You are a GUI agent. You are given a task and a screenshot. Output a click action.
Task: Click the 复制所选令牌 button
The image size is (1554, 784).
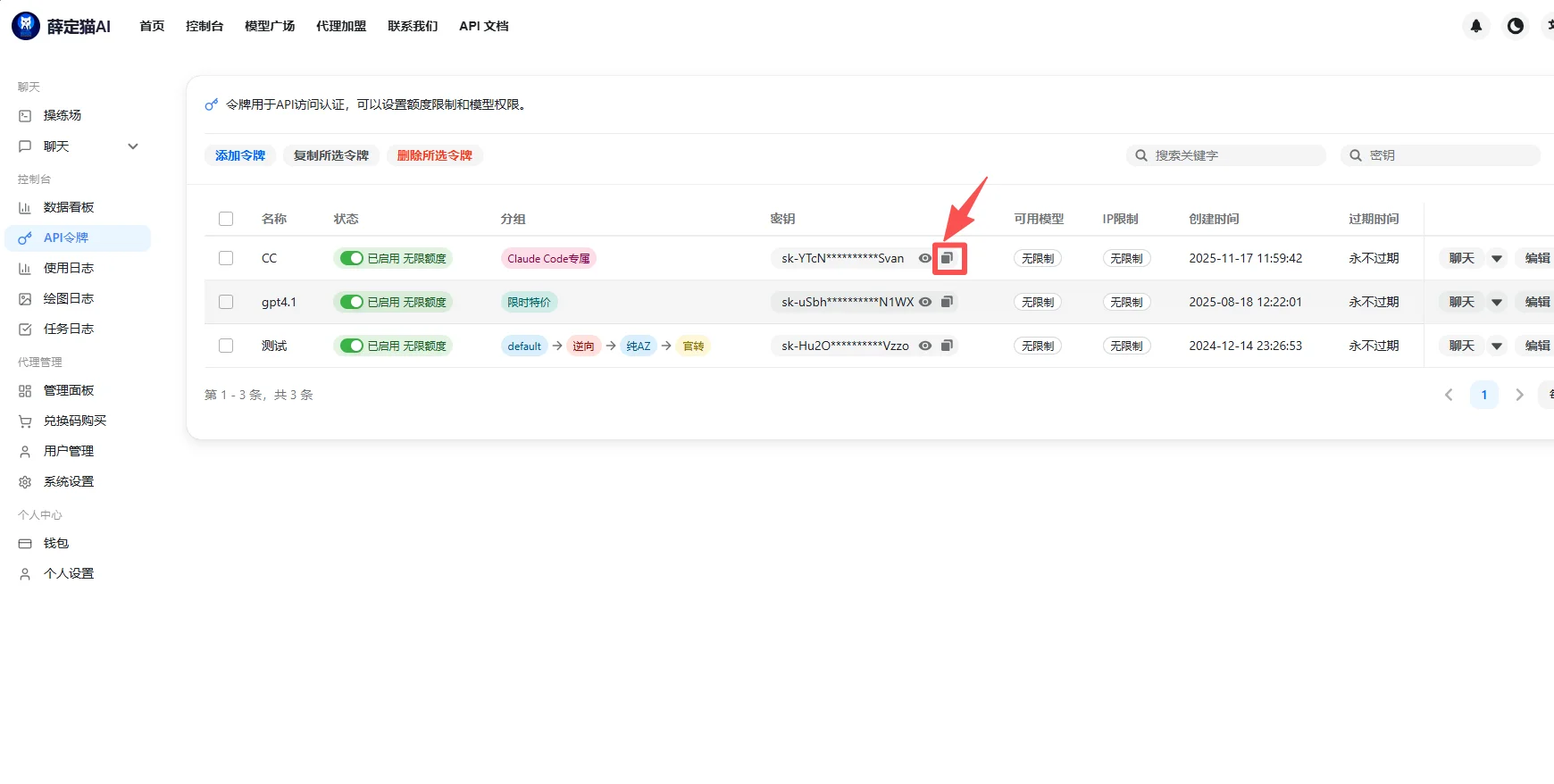[331, 155]
